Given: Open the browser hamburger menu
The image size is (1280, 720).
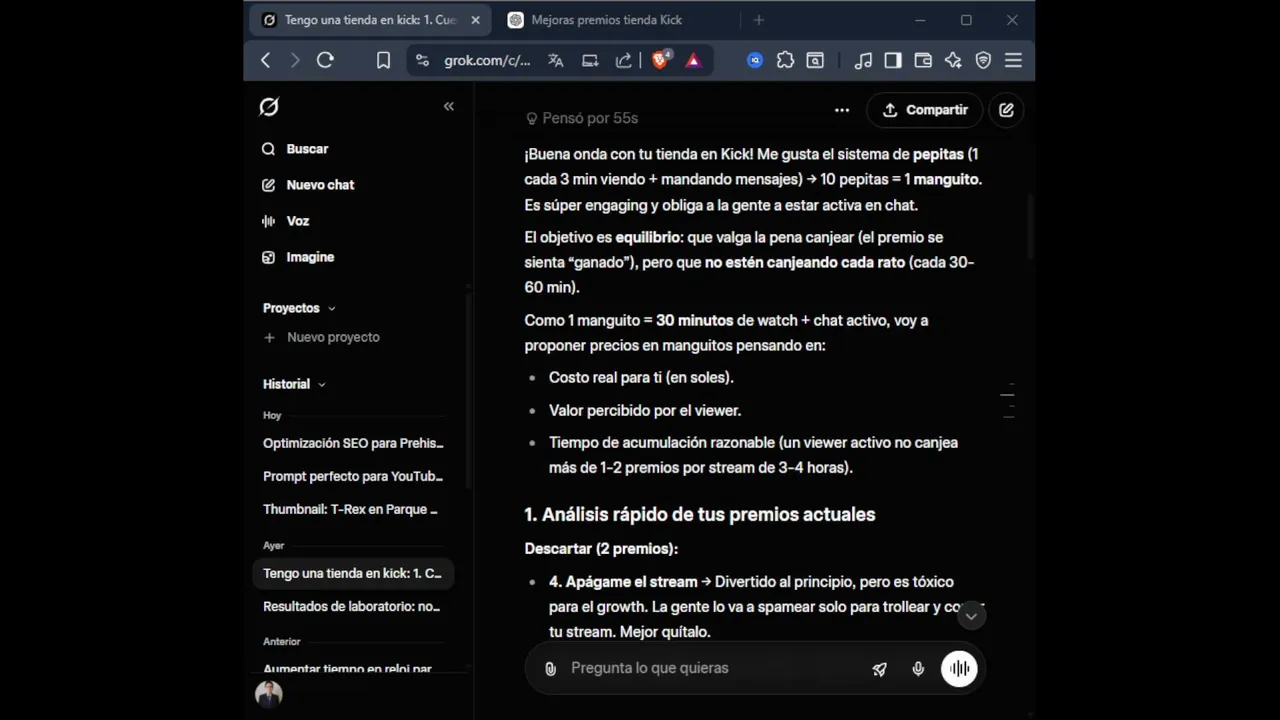Looking at the screenshot, I should point(1013,60).
